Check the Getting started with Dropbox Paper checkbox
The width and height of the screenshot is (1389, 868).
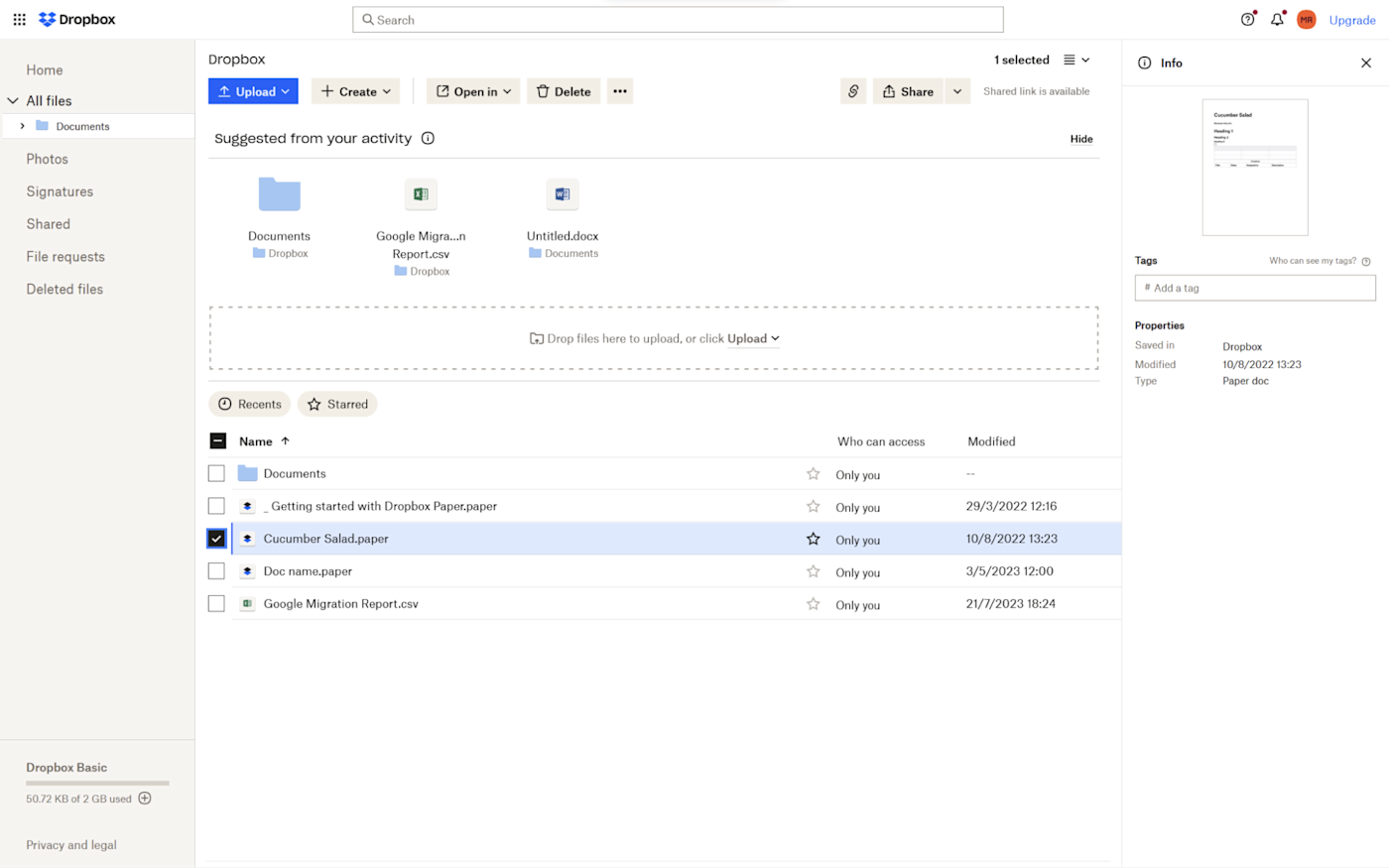click(216, 506)
